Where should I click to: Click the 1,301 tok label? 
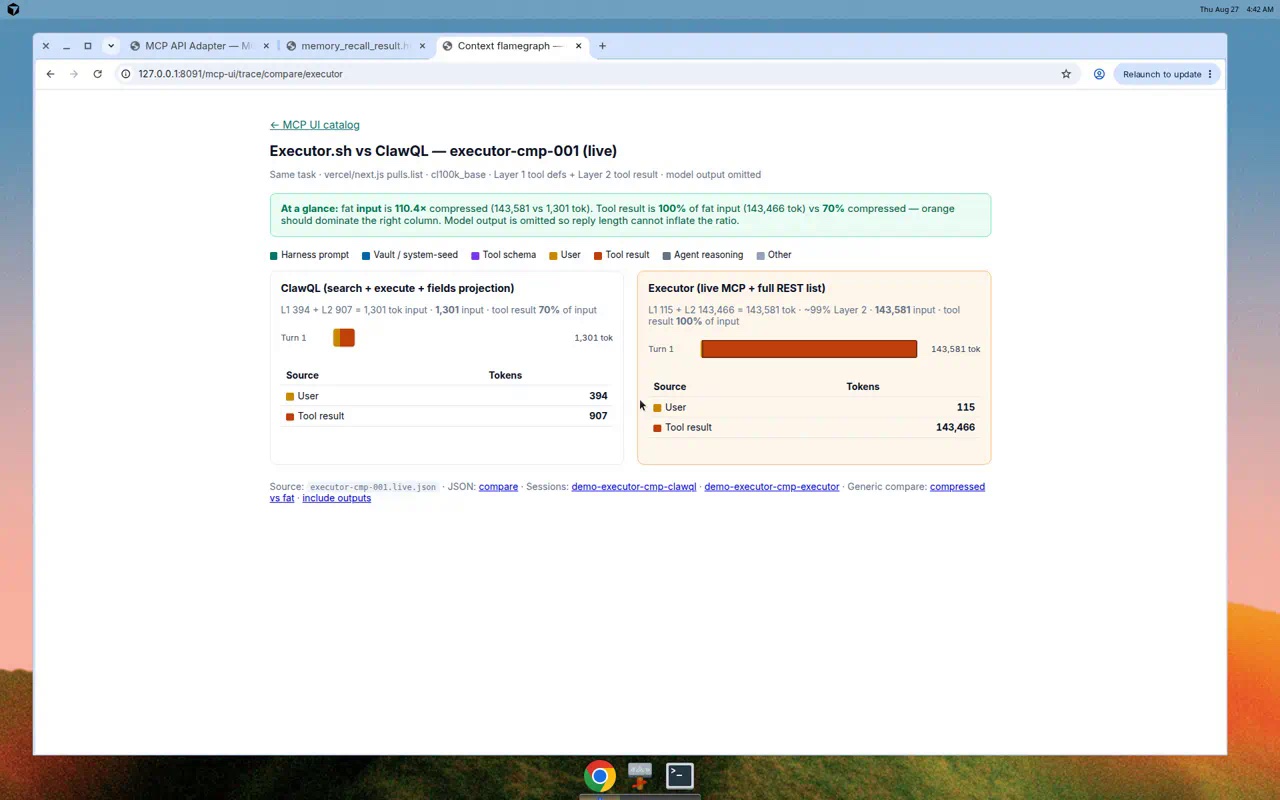593,338
